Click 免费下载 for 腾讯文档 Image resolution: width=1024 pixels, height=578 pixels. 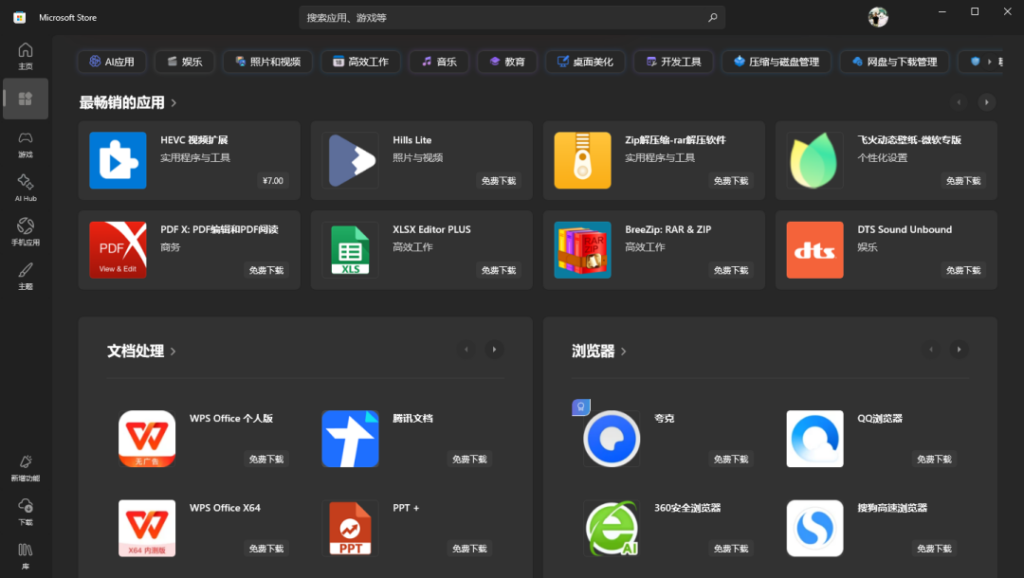pos(470,459)
